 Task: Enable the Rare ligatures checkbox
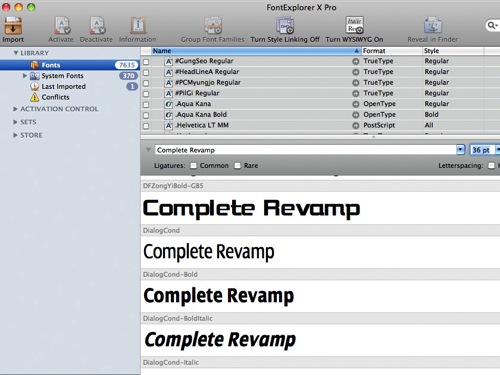[x=237, y=166]
